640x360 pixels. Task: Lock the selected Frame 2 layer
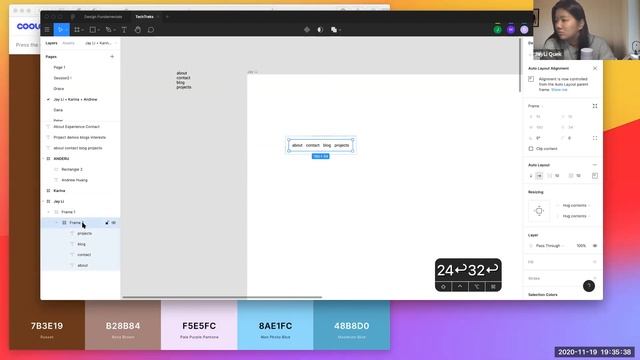point(107,222)
